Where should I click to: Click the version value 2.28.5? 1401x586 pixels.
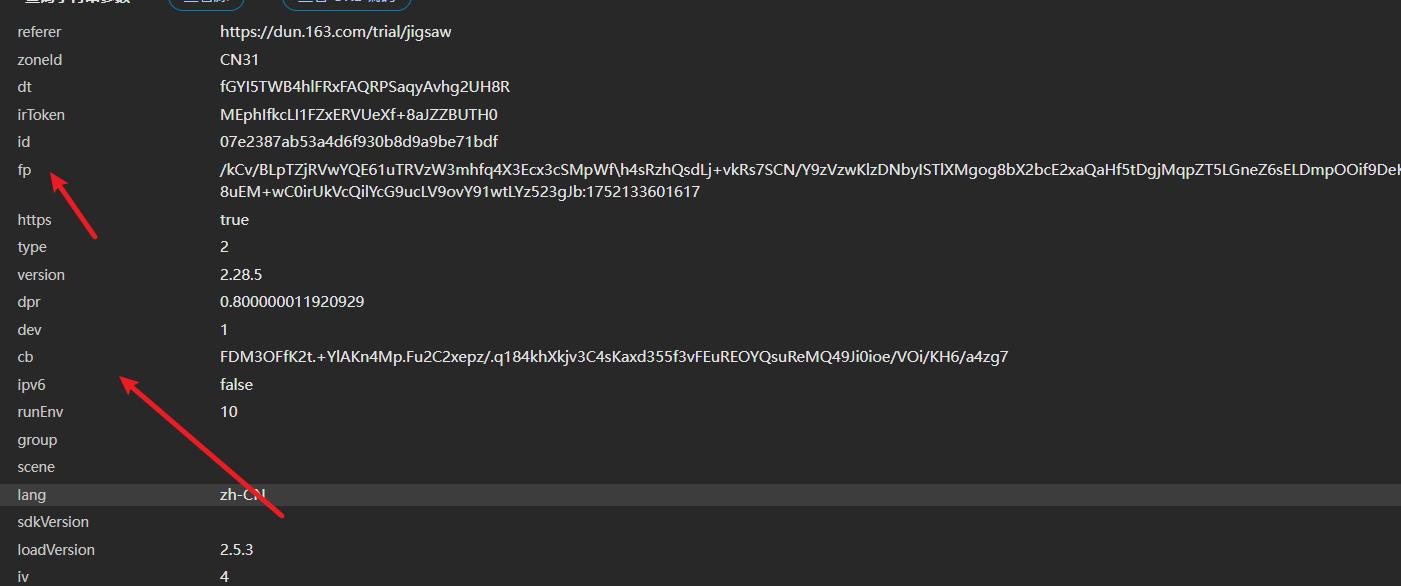pos(241,274)
